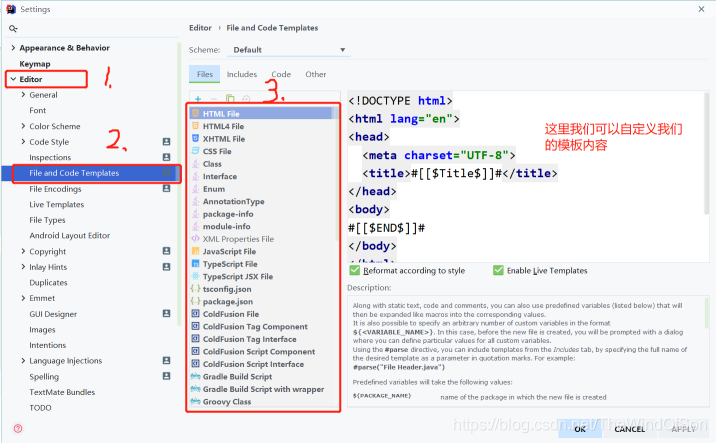Click the template list vertical scrollbar

337,174
